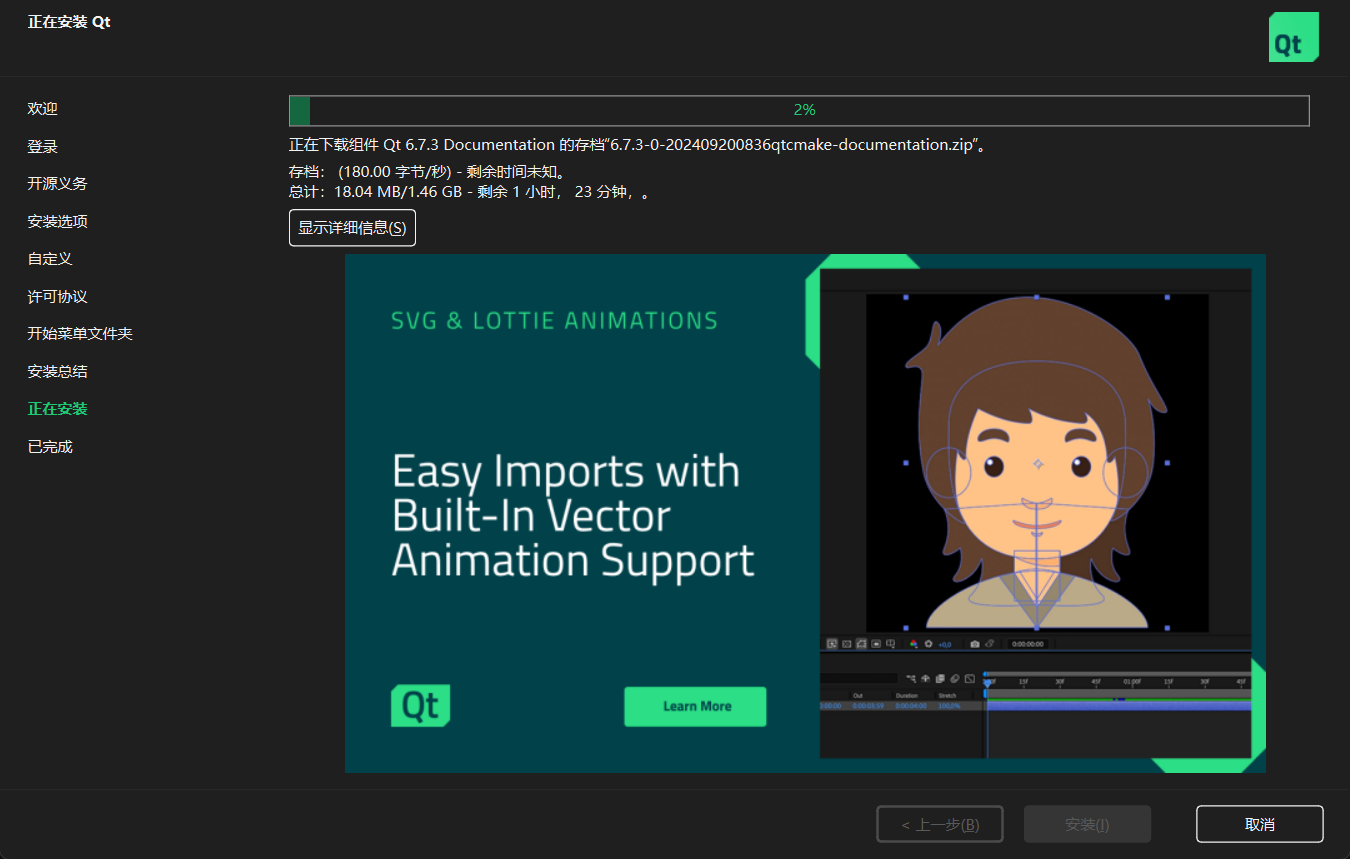The height and width of the screenshot is (859, 1350).
Task: Select the 欢迎 step in sidebar
Action: tap(43, 109)
